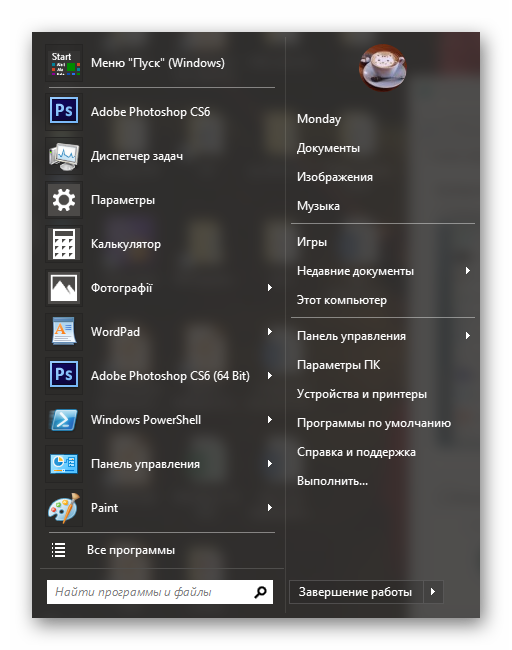
Task: Open the WordPad icon
Action: 64,332
